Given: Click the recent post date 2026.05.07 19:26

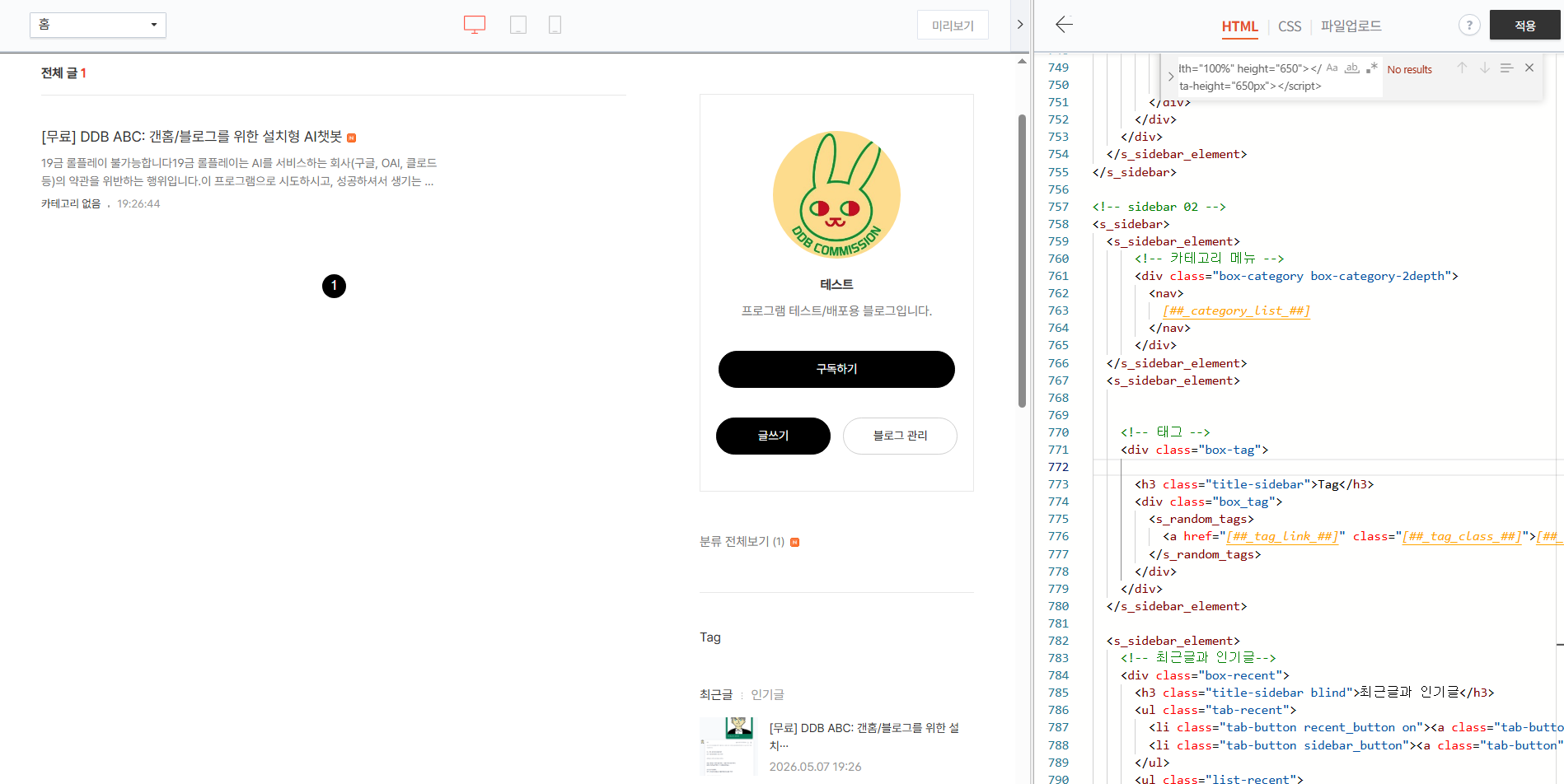Looking at the screenshot, I should (x=815, y=767).
